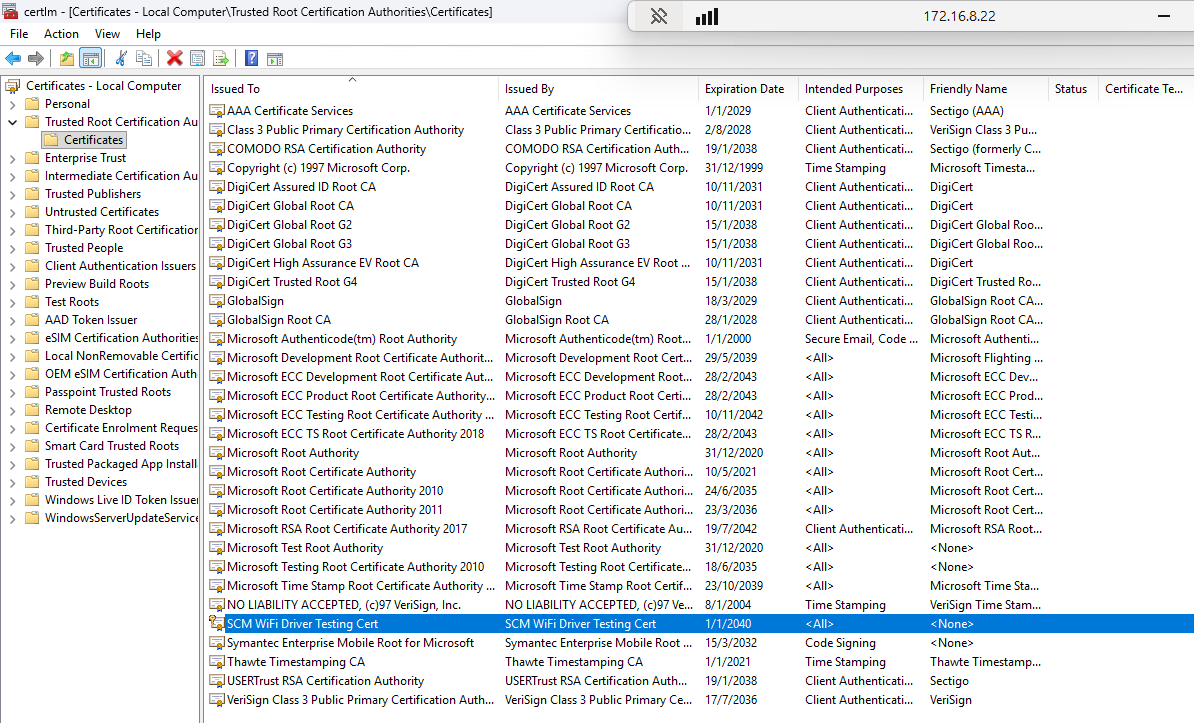Click the blue Help question-mark icon
The image size is (1194, 723).
[251, 59]
